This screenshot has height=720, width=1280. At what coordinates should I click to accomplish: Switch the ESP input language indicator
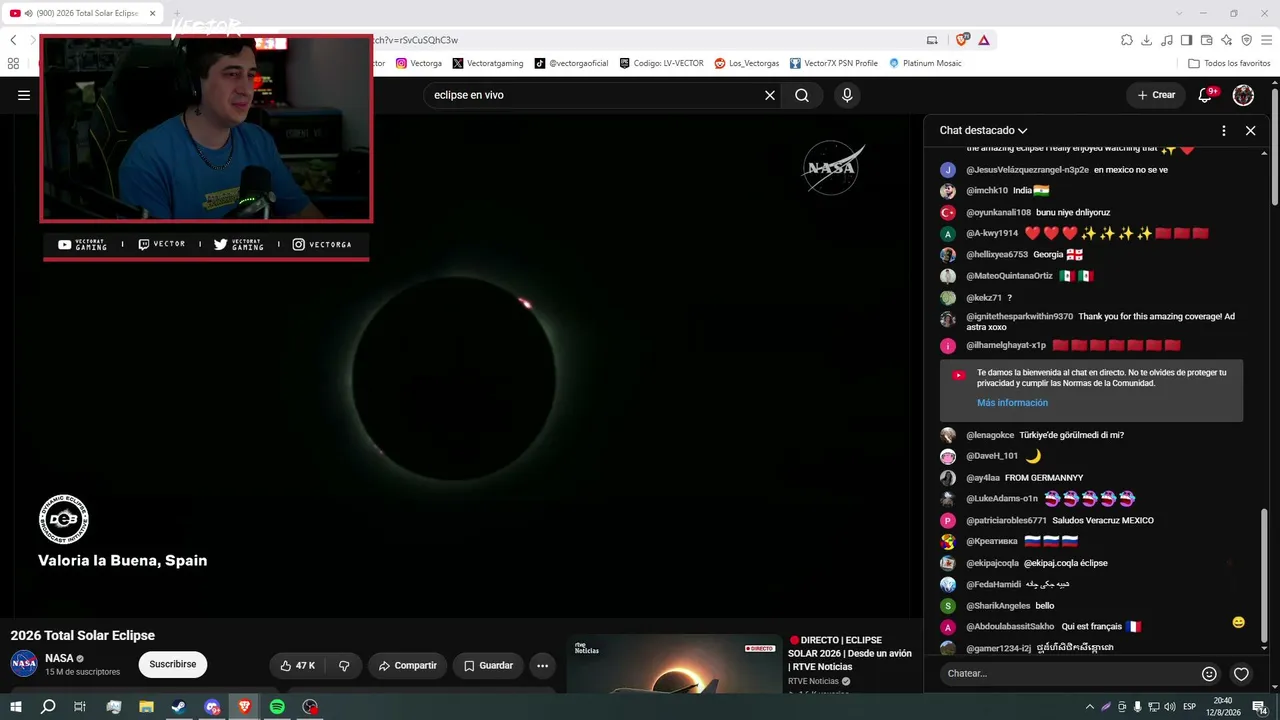(1190, 707)
